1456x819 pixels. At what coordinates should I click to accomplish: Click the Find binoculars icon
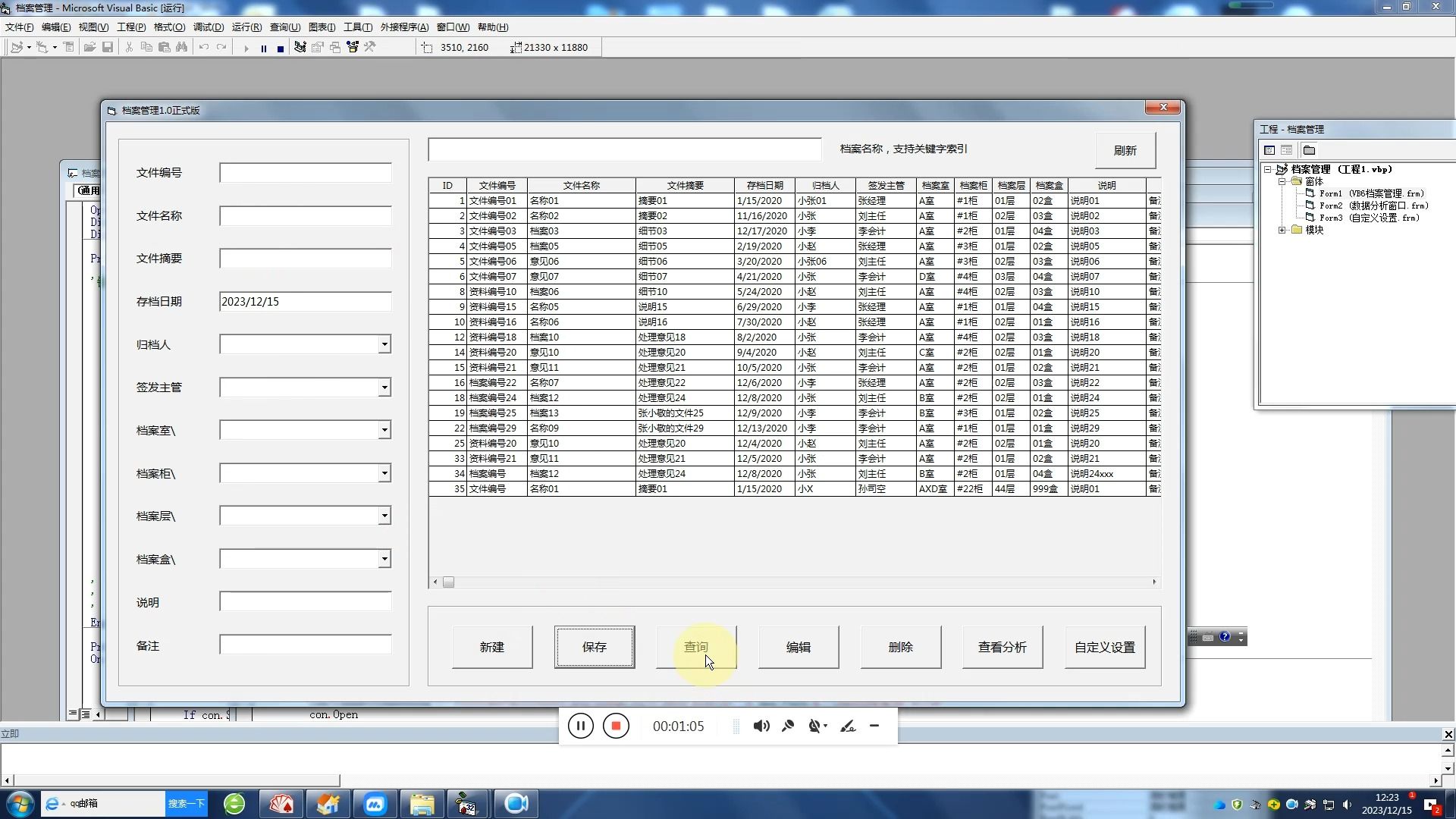coord(182,47)
